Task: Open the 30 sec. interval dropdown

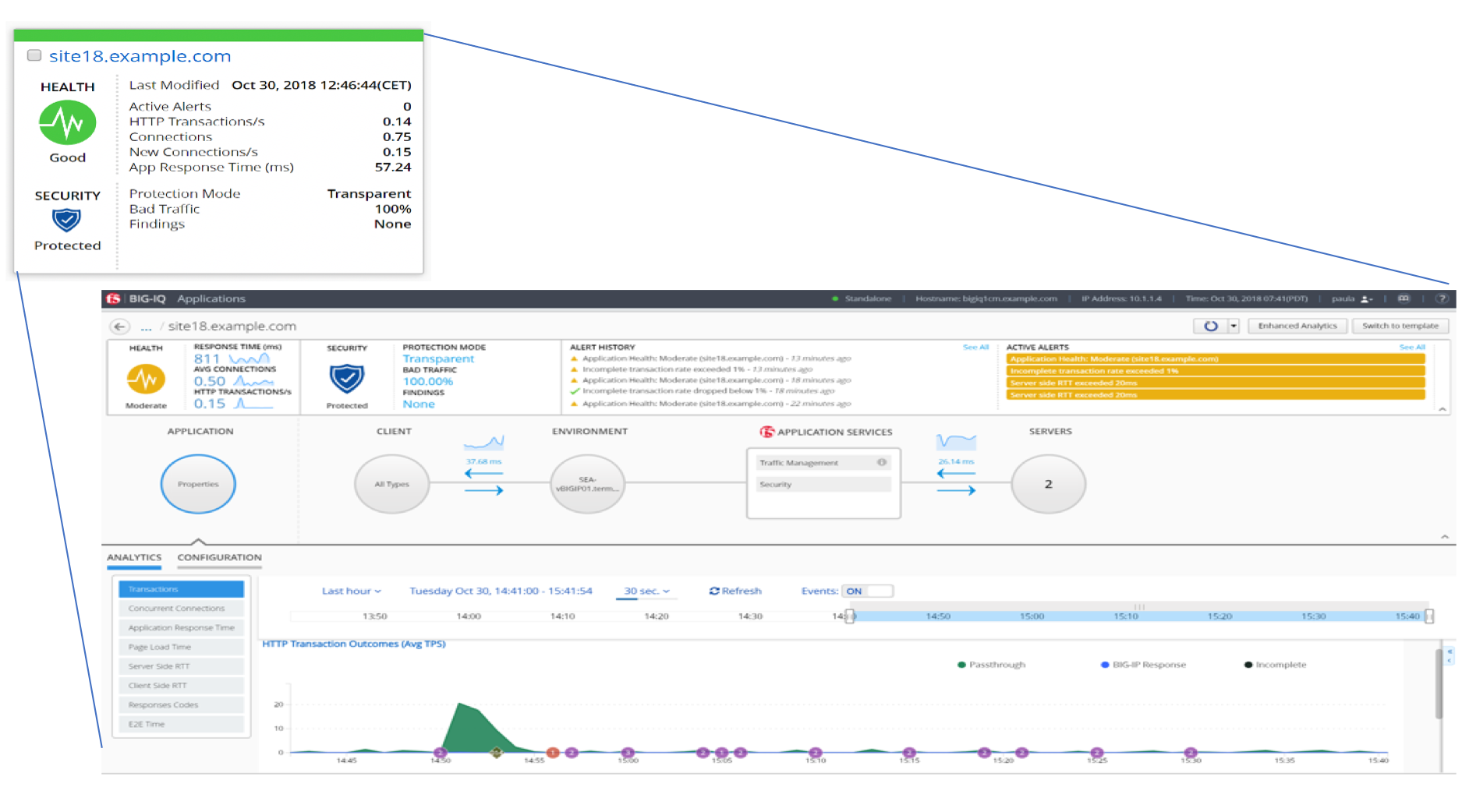Action: pyautogui.click(x=646, y=591)
